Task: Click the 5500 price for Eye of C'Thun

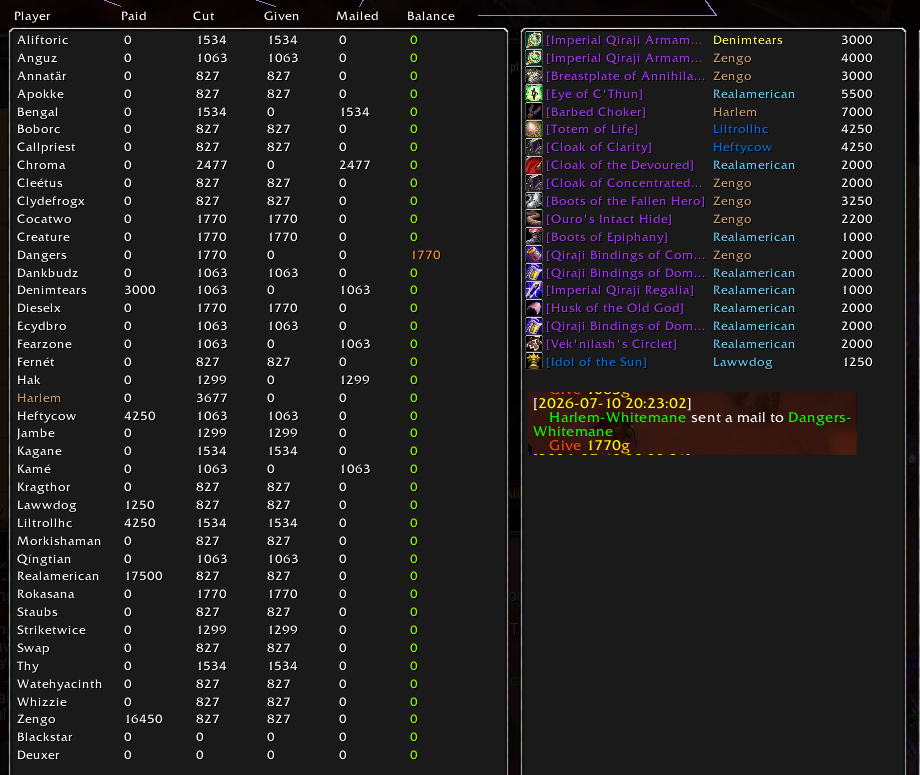Action: [x=857, y=94]
